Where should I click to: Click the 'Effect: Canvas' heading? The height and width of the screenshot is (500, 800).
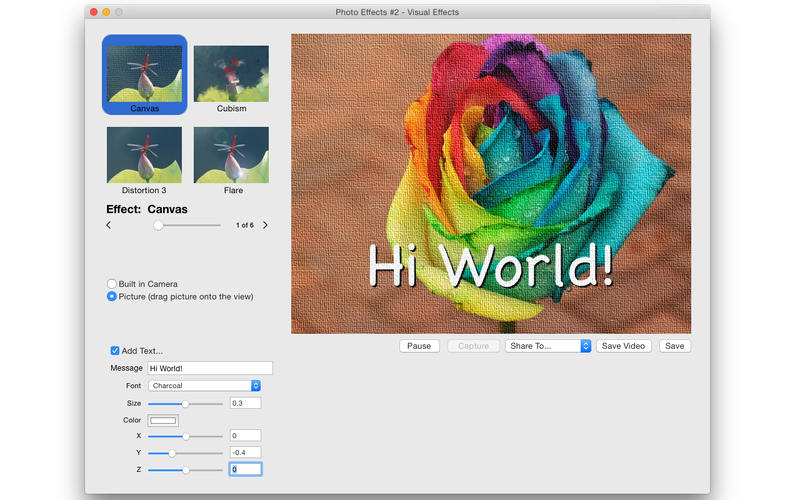tap(147, 209)
